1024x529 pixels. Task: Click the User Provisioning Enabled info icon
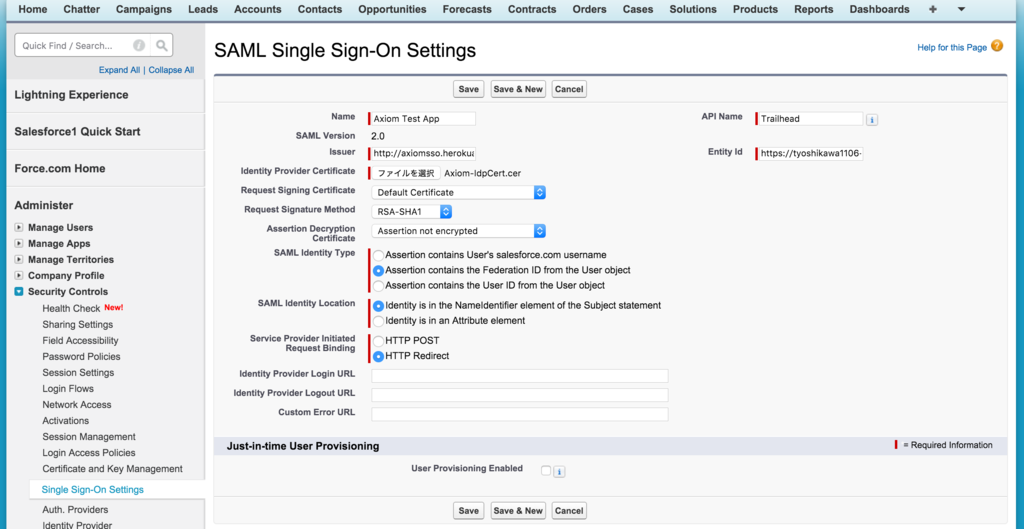pyautogui.click(x=559, y=472)
